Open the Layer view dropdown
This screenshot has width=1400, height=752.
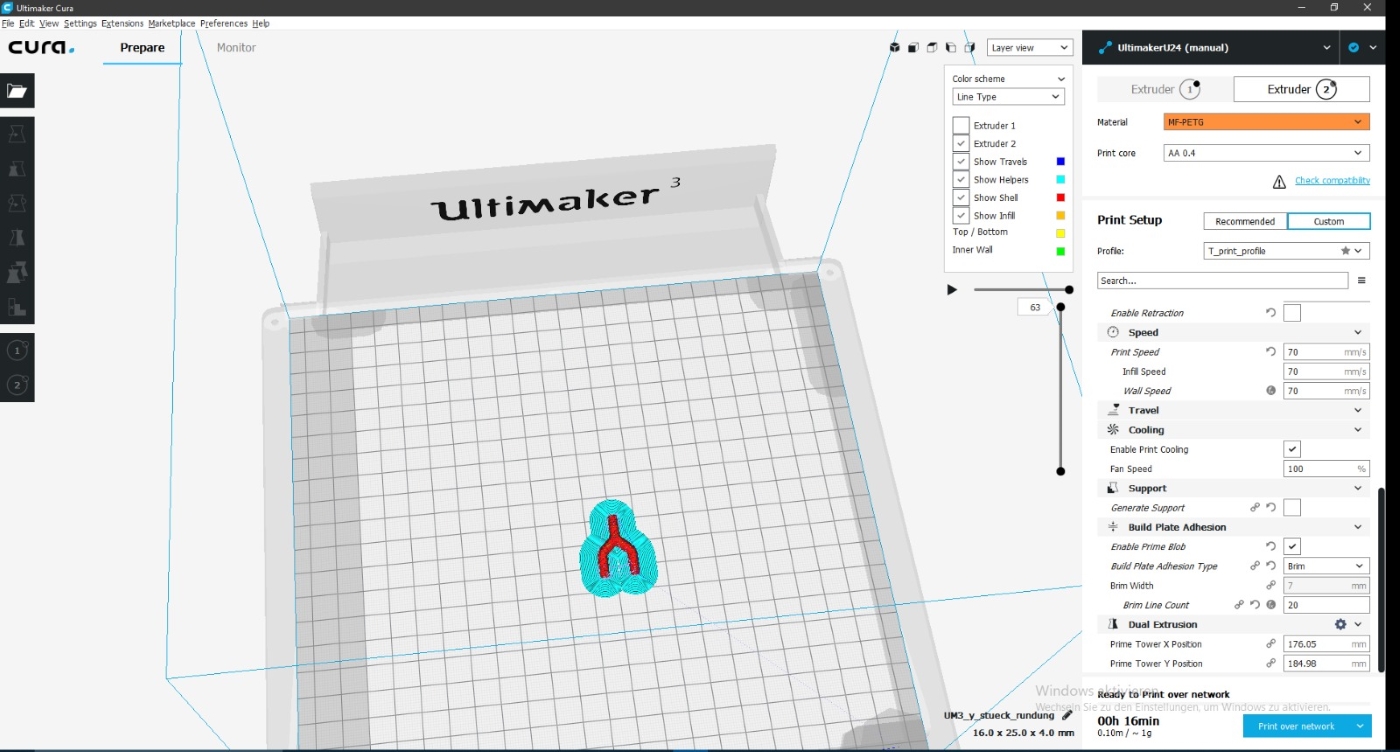1029,48
